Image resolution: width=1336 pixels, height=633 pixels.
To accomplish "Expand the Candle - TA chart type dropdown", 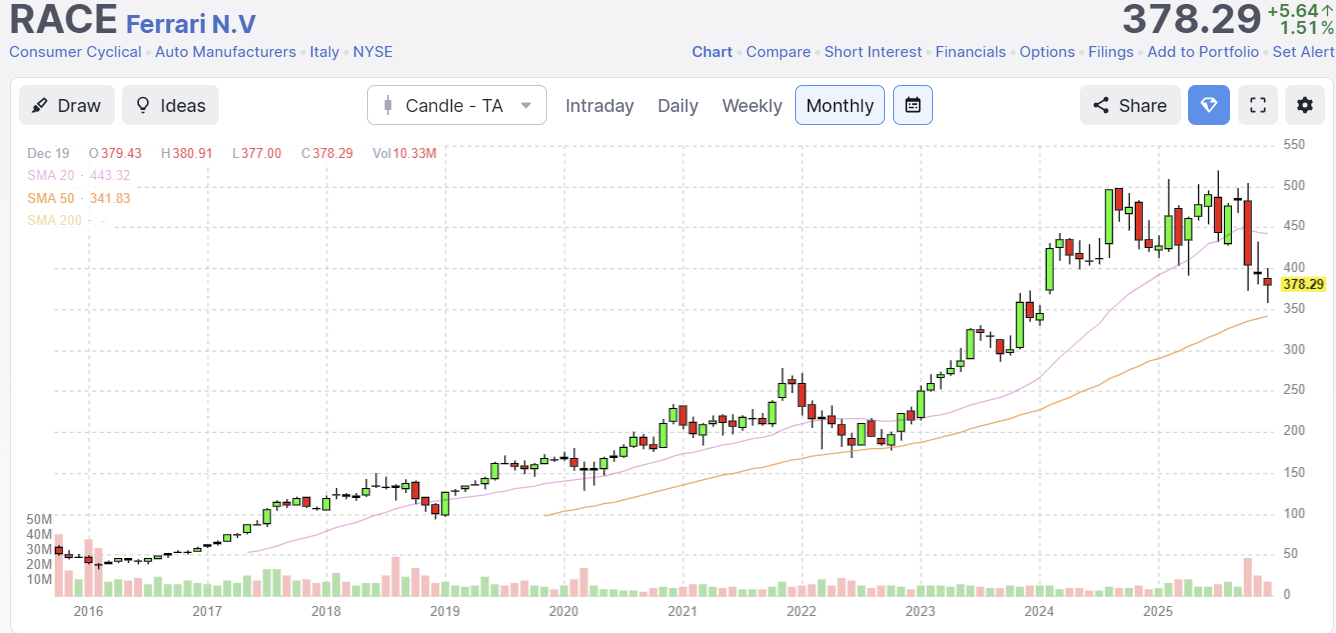I will tap(457, 105).
